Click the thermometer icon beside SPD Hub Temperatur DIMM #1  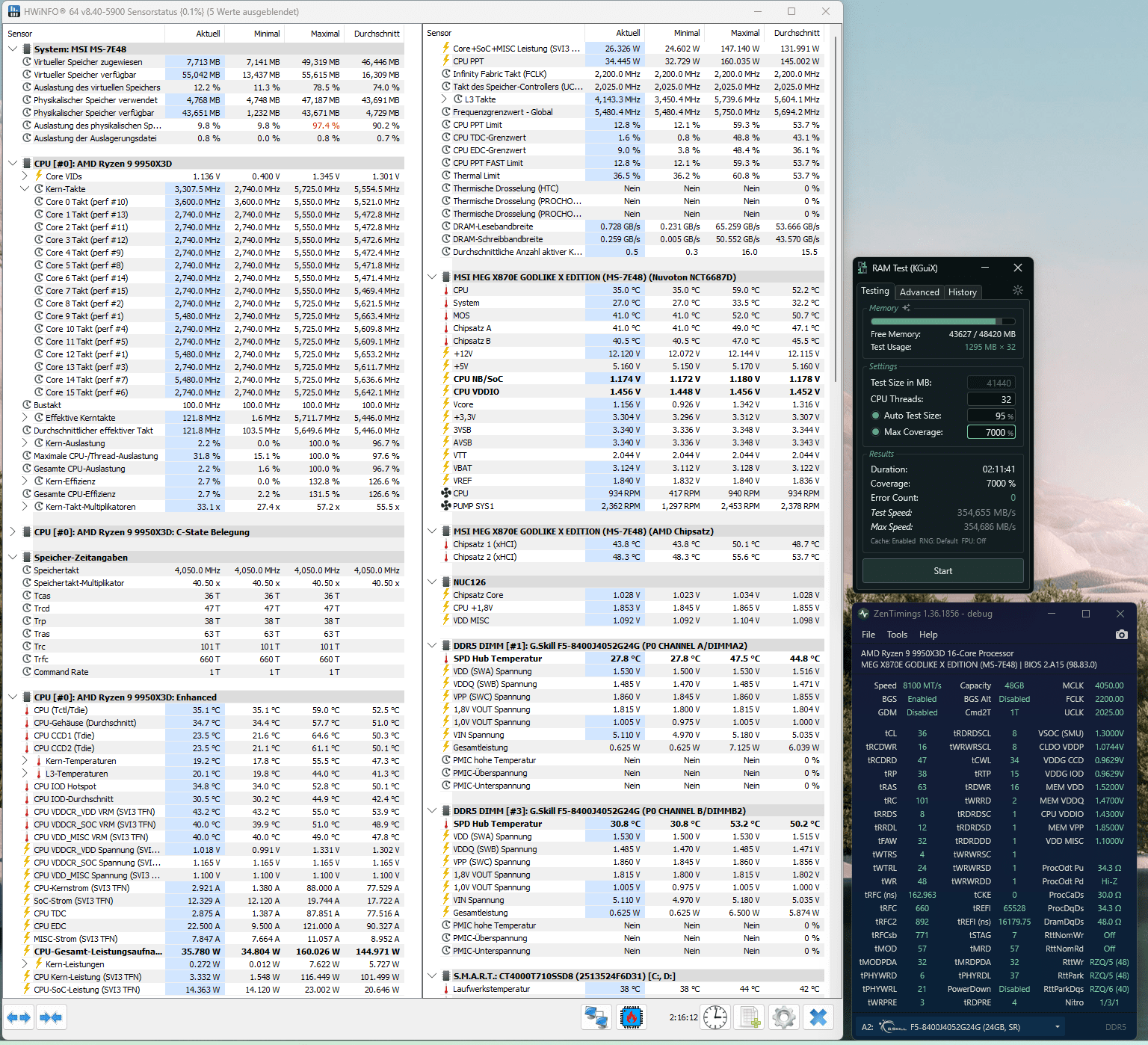click(x=446, y=659)
